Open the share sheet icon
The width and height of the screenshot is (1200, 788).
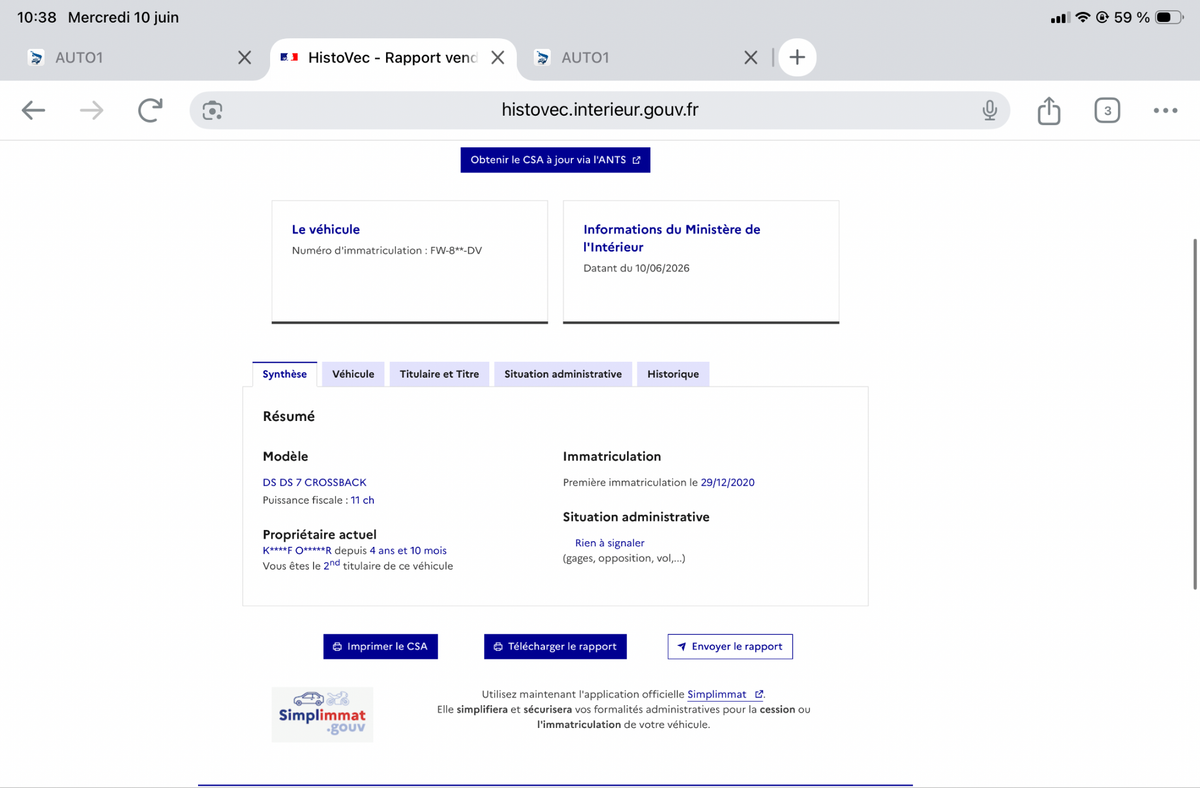coord(1048,110)
